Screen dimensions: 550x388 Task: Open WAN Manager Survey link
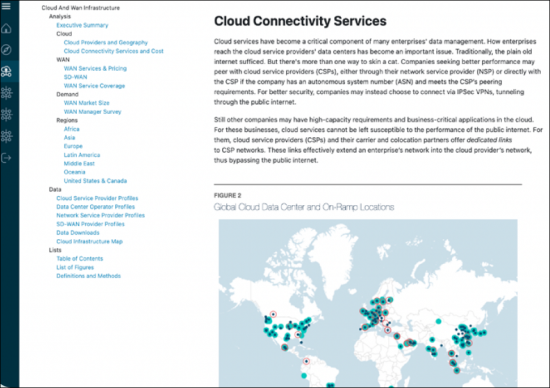[92, 112]
